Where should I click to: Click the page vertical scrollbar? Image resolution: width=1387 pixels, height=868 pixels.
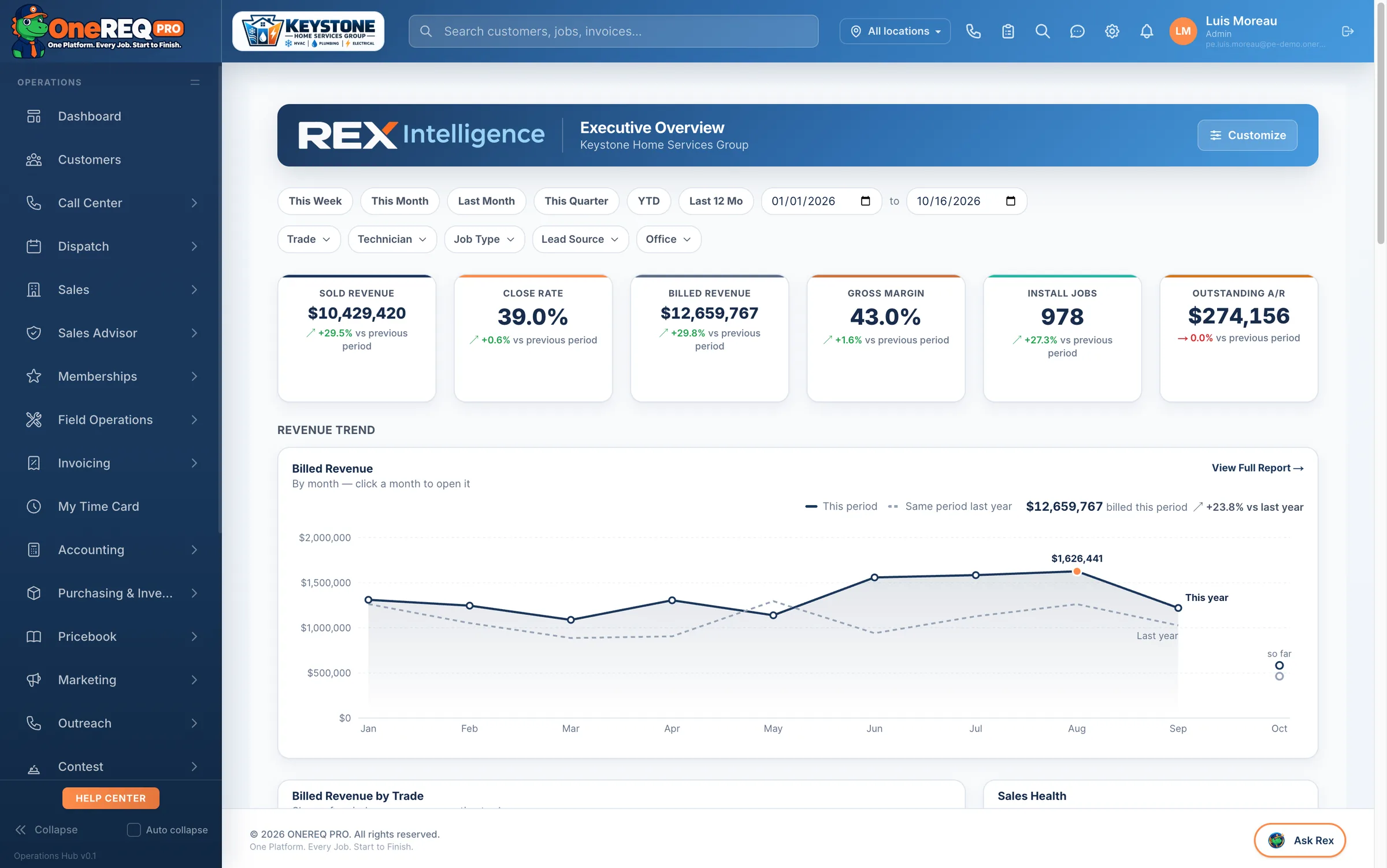point(1381,124)
